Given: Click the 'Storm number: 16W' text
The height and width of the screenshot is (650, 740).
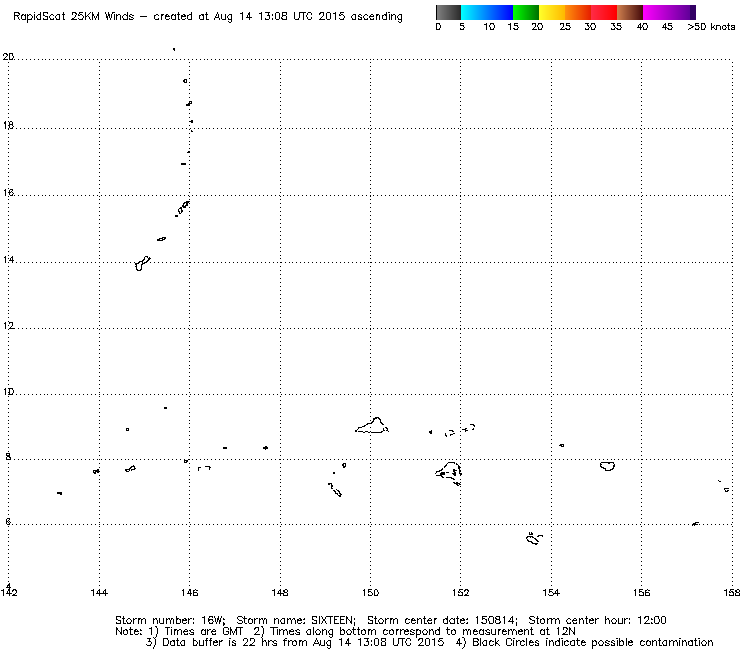Looking at the screenshot, I should click(170, 620).
